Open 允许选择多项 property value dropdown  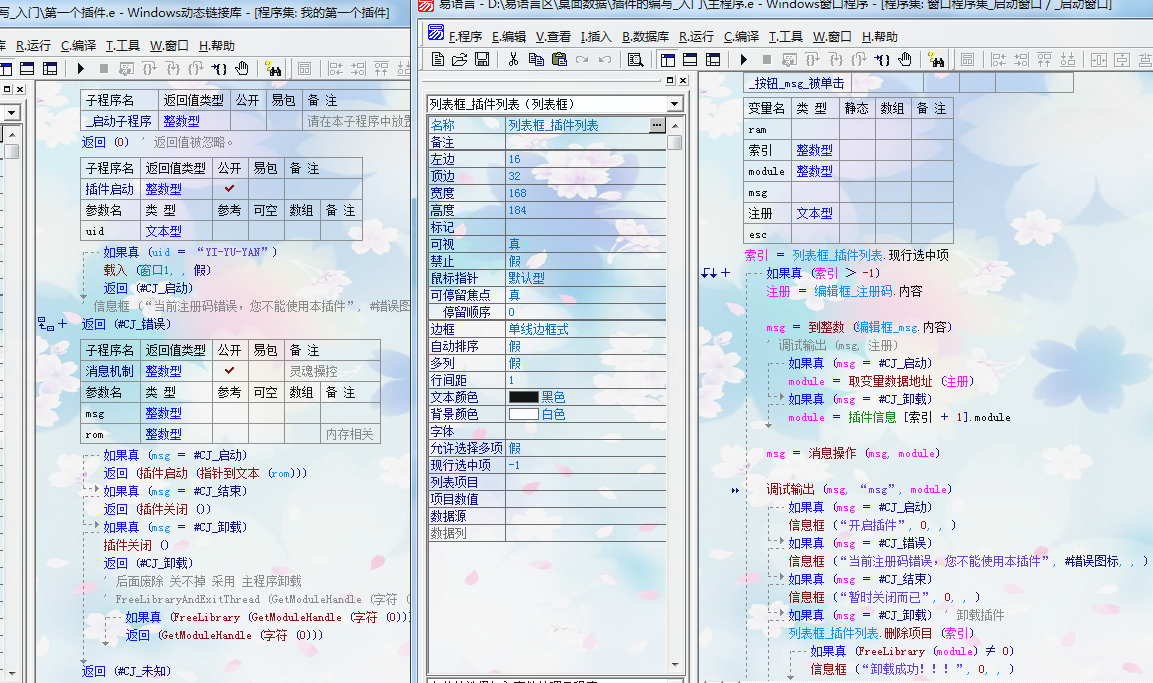585,448
